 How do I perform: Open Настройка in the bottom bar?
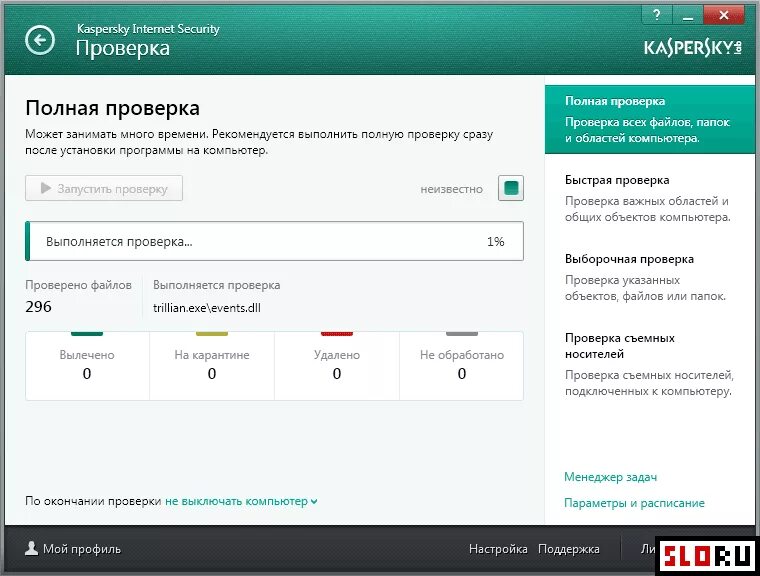(498, 549)
